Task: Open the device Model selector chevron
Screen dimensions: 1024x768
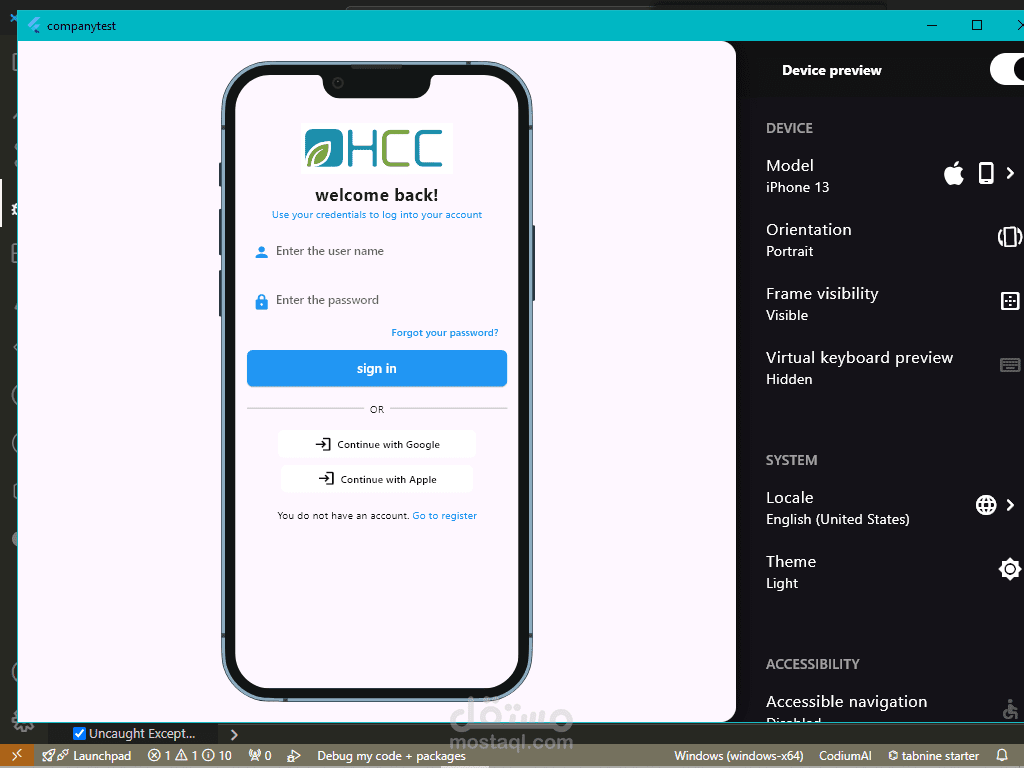Action: 1010,173
